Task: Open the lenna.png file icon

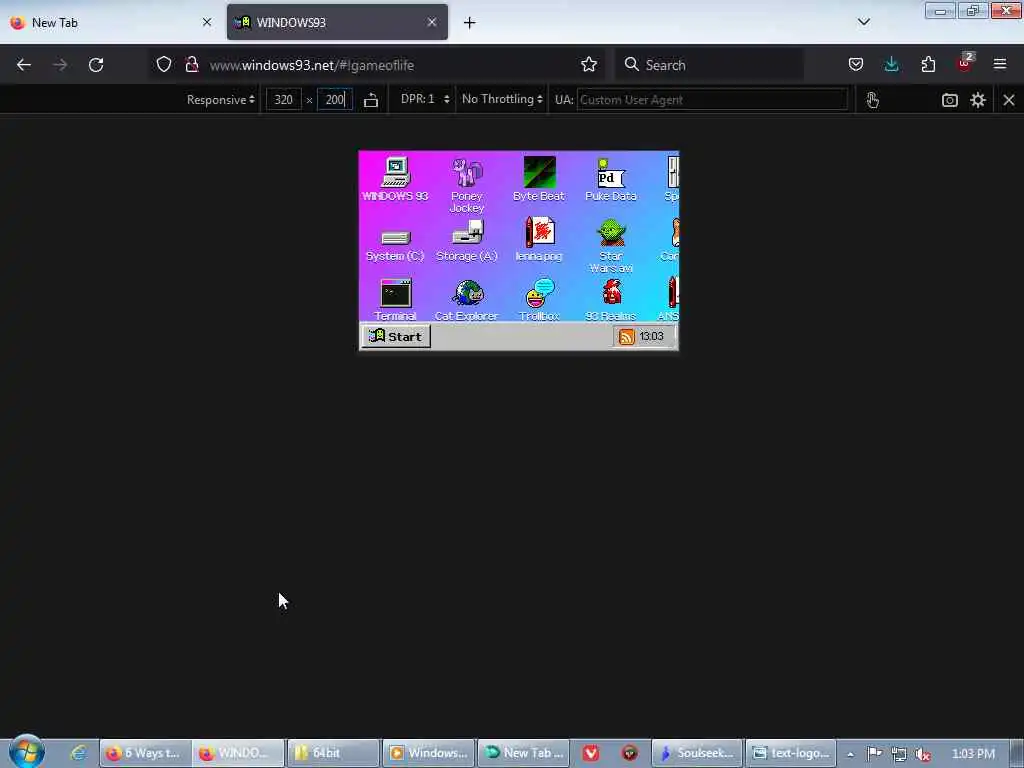Action: pyautogui.click(x=539, y=239)
